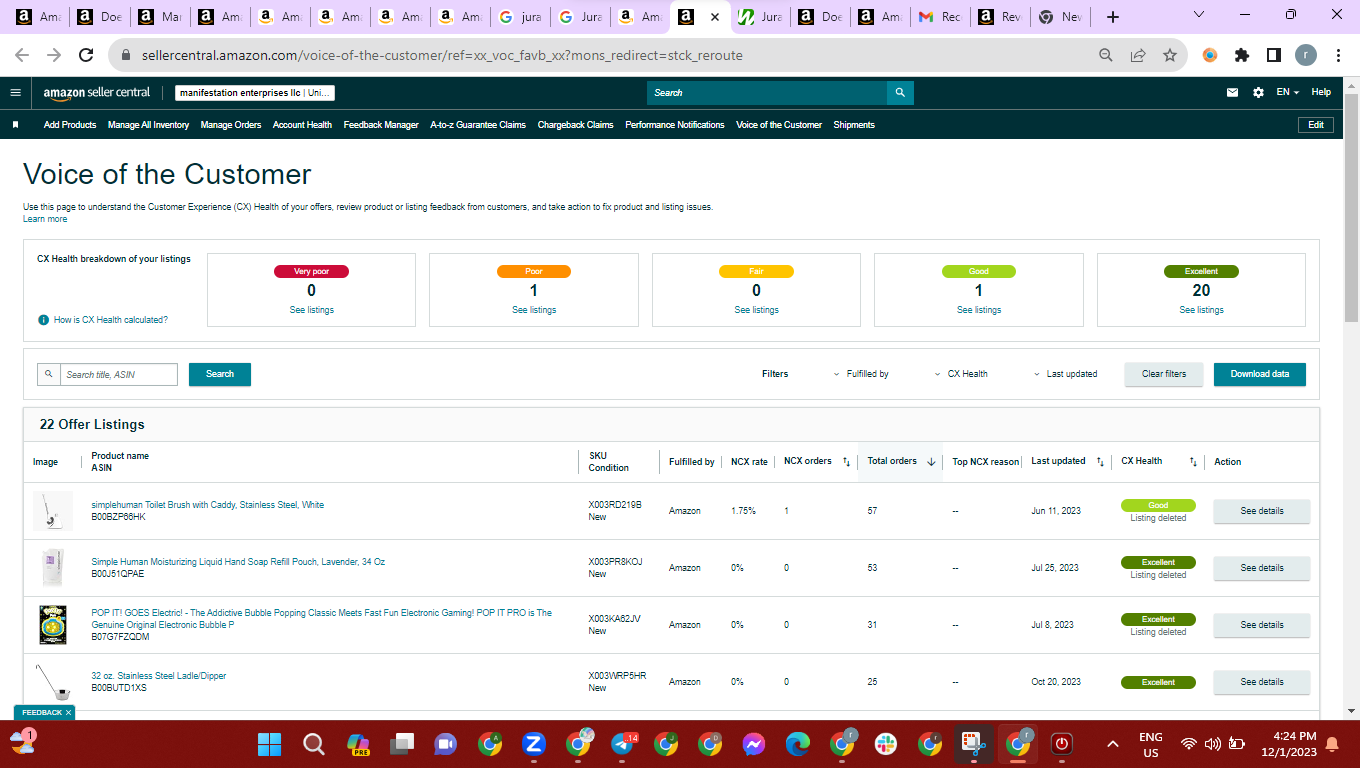Click the teal Search button beside the ASIN field
The width and height of the screenshot is (1360, 768).
tap(220, 374)
